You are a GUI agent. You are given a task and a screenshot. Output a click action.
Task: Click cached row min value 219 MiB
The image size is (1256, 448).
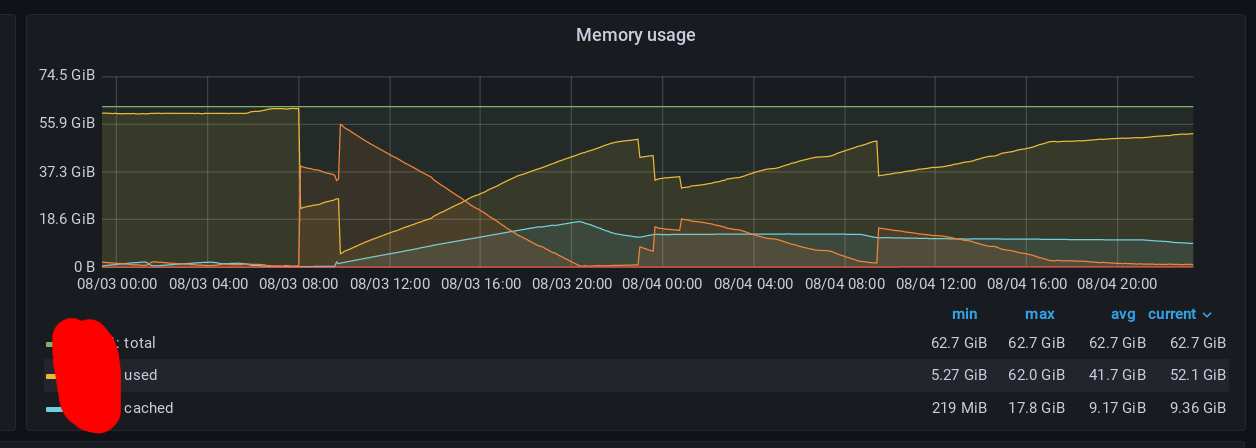(x=960, y=408)
